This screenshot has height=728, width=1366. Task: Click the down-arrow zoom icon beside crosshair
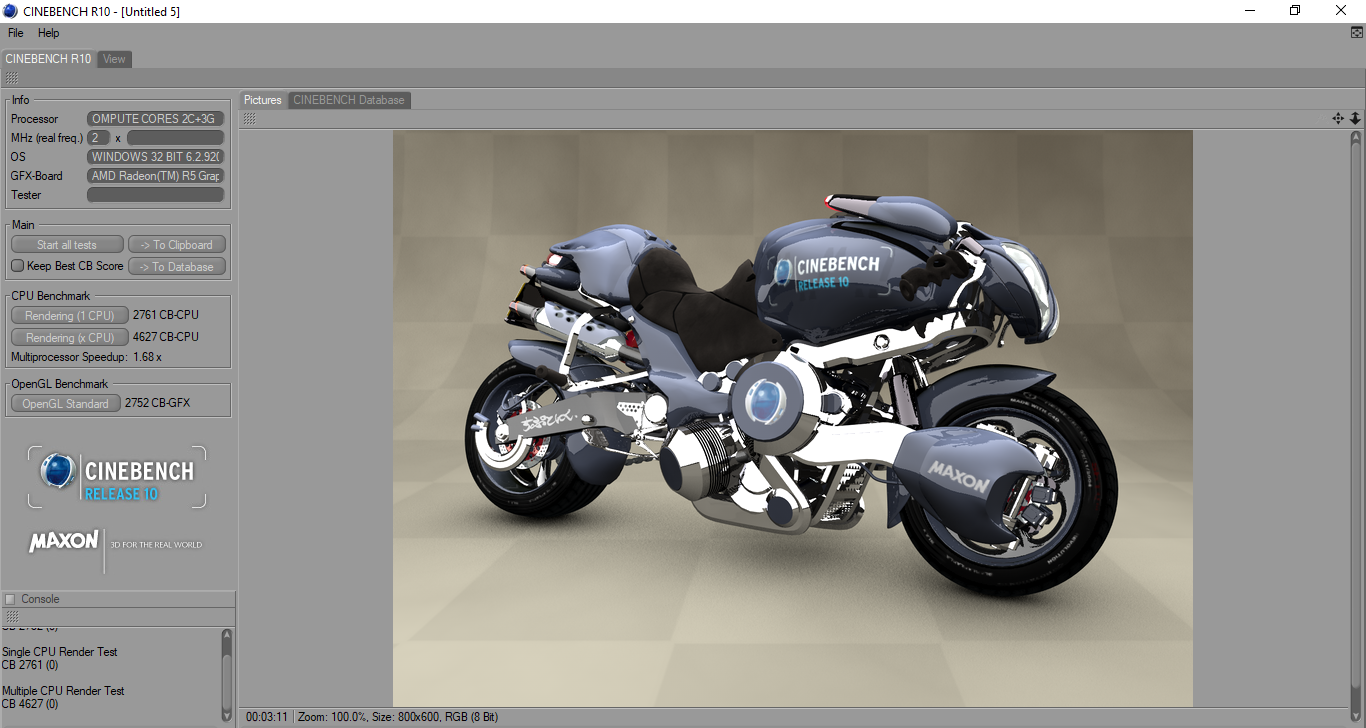[1355, 118]
